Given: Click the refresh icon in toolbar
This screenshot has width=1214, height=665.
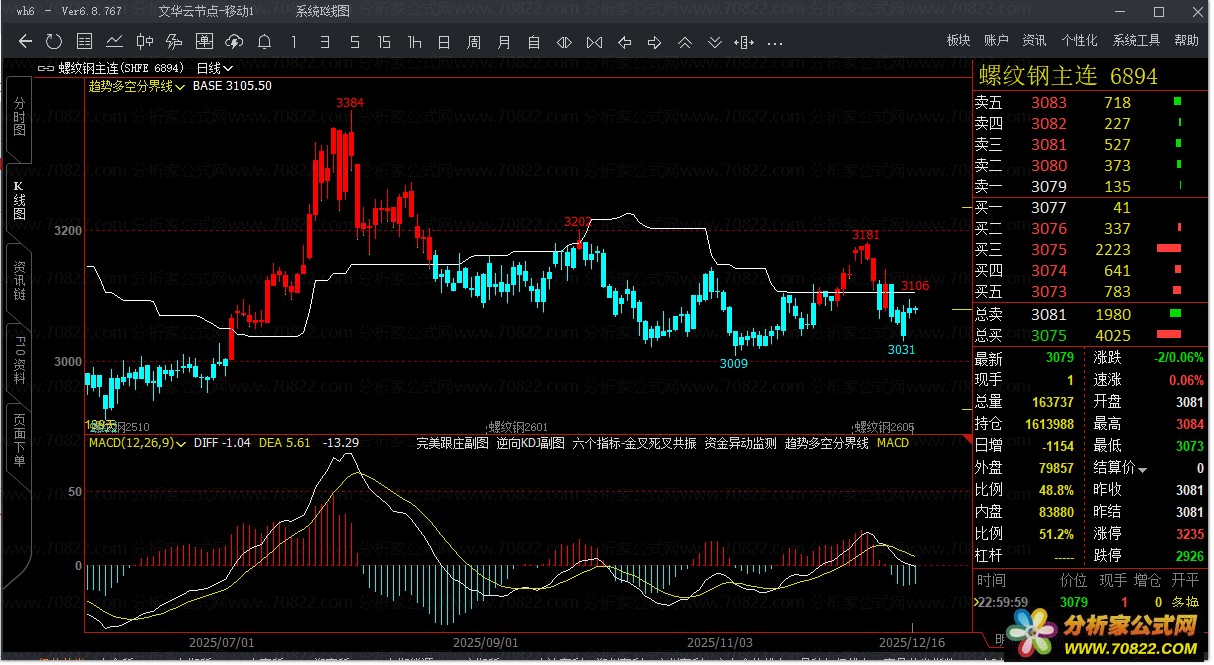Looking at the screenshot, I should (x=54, y=42).
